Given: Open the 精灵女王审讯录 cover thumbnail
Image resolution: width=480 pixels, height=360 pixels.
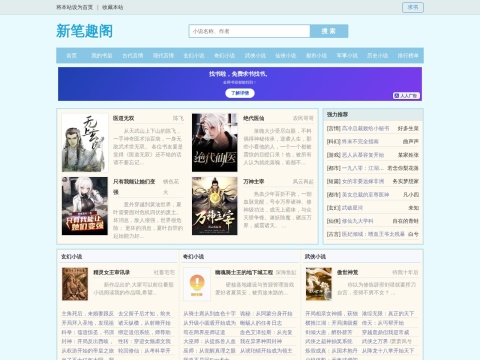Looking at the screenshot, I should (x=75, y=284).
